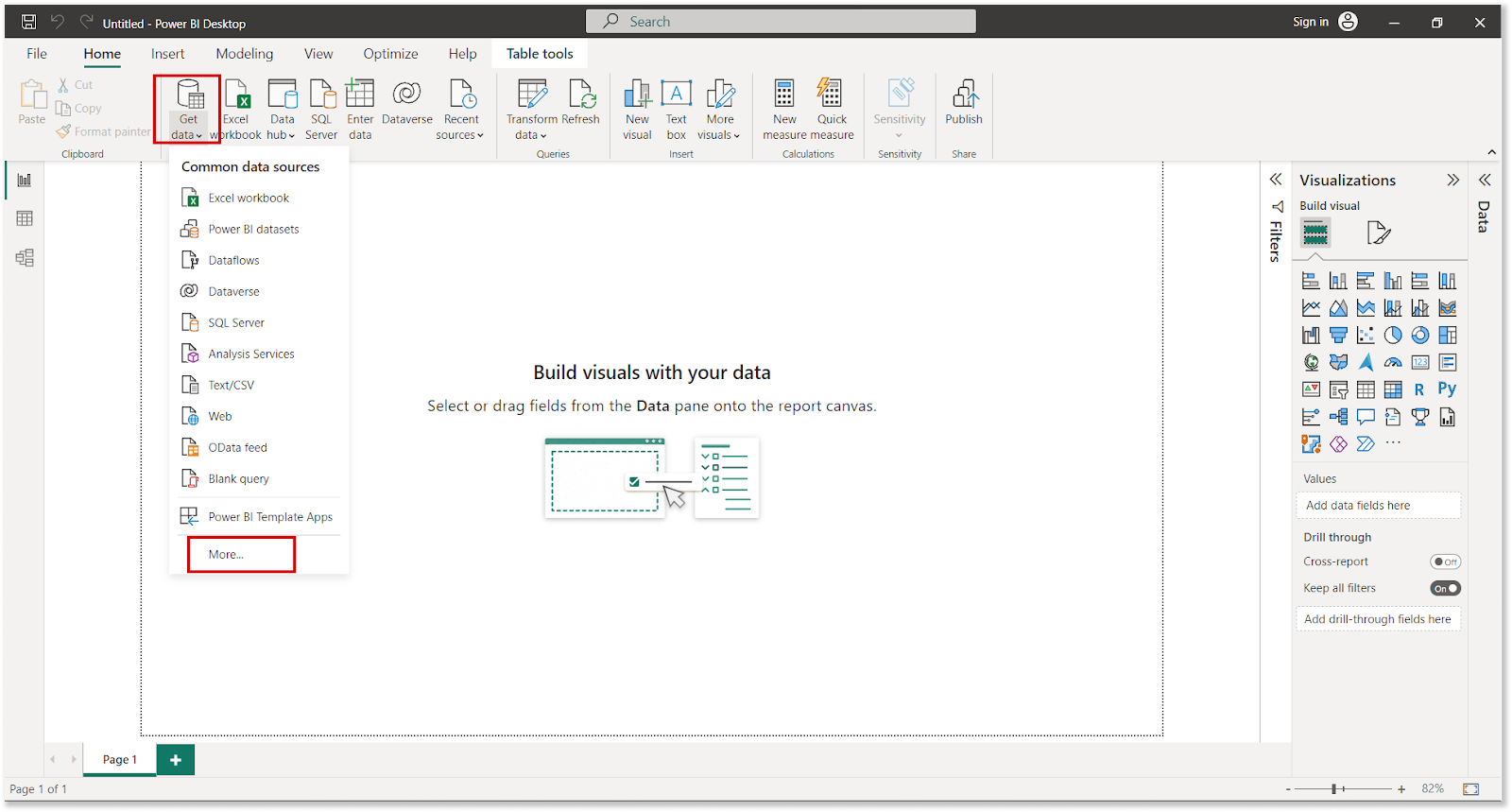Click Add data fields here well
The height and width of the screenshot is (812, 1512).
1378,505
